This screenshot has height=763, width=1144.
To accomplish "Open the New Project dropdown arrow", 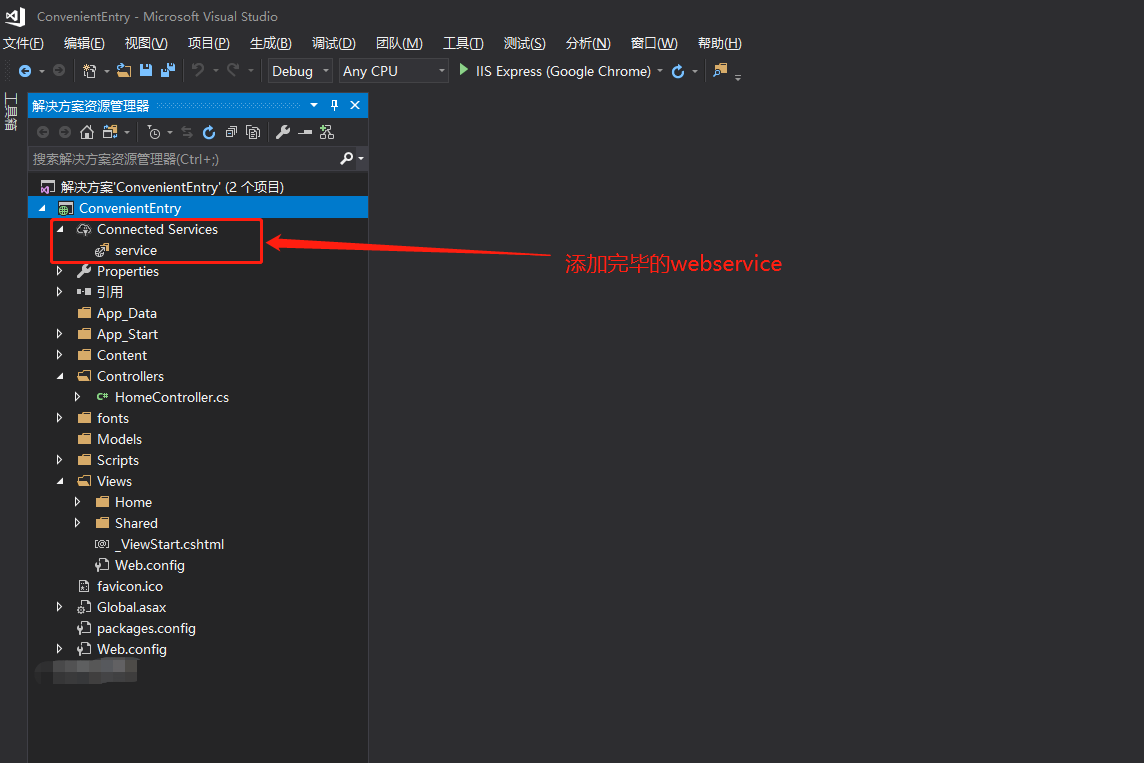I will [x=107, y=71].
